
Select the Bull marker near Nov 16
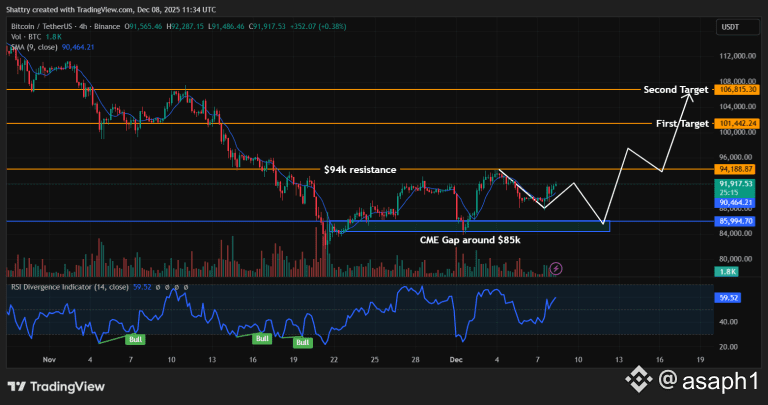[x=261, y=338]
